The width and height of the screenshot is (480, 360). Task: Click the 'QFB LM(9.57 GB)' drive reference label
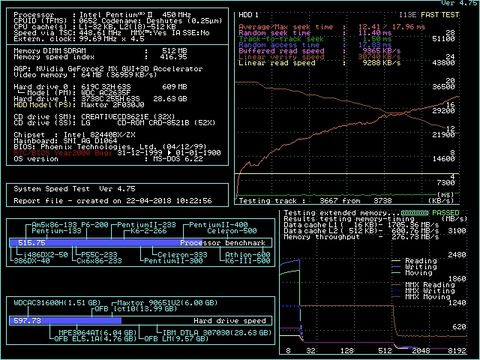[176, 339]
